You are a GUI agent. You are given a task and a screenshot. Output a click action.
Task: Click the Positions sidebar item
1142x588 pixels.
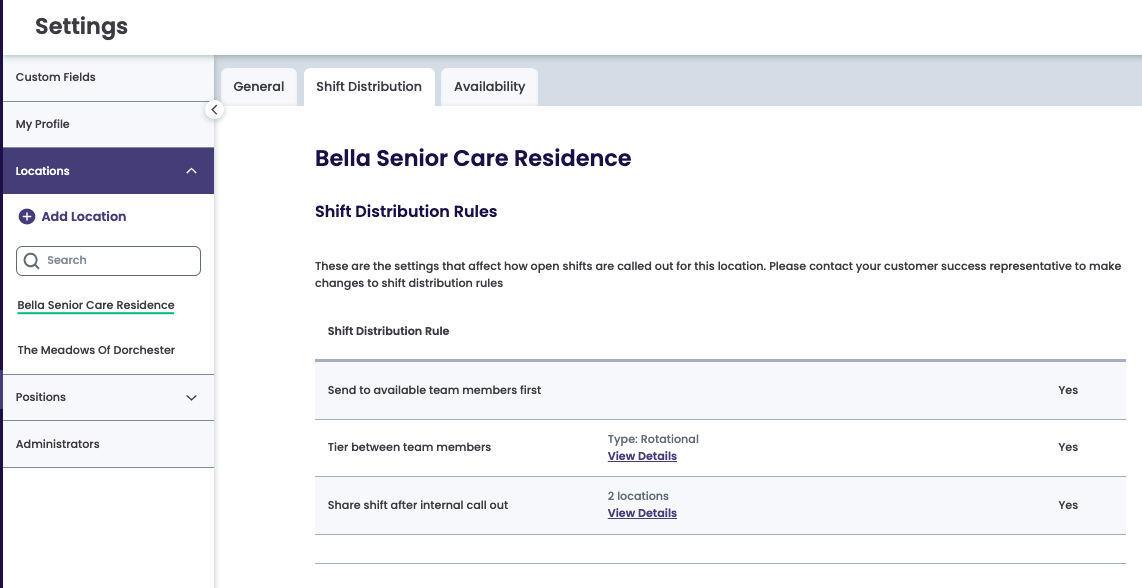click(41, 397)
